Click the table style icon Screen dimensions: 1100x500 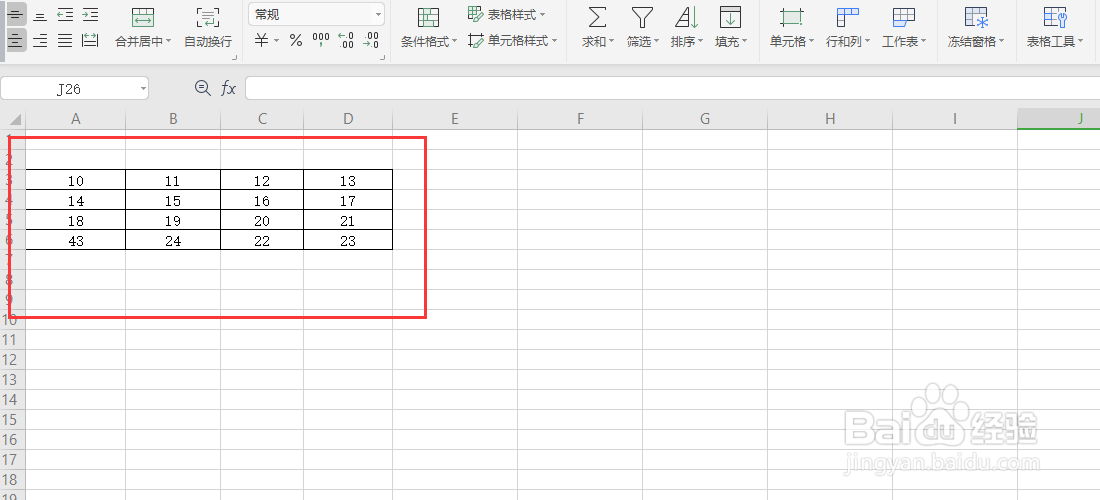pos(475,13)
